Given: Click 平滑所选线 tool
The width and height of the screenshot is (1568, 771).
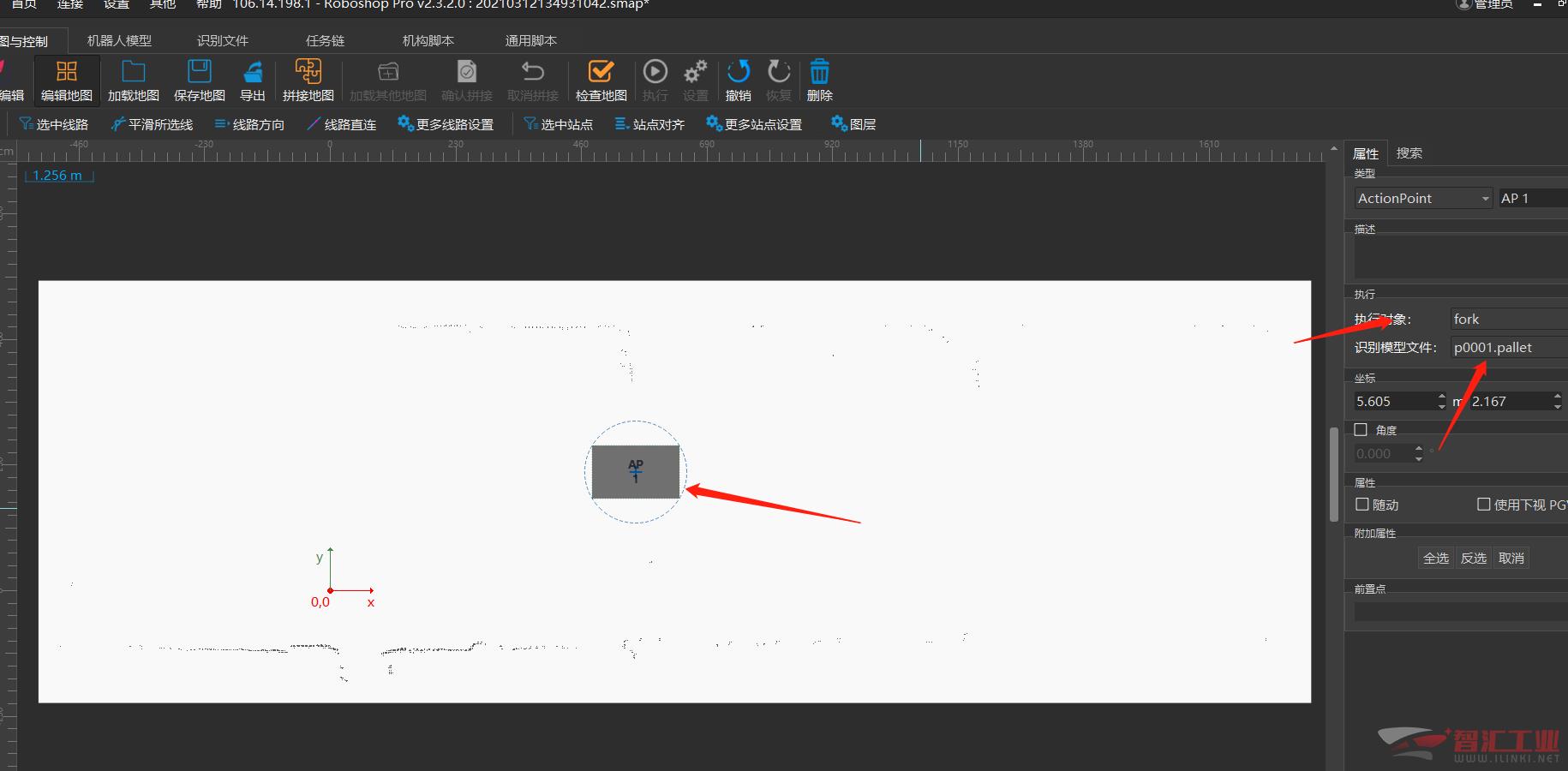Looking at the screenshot, I should tap(152, 124).
